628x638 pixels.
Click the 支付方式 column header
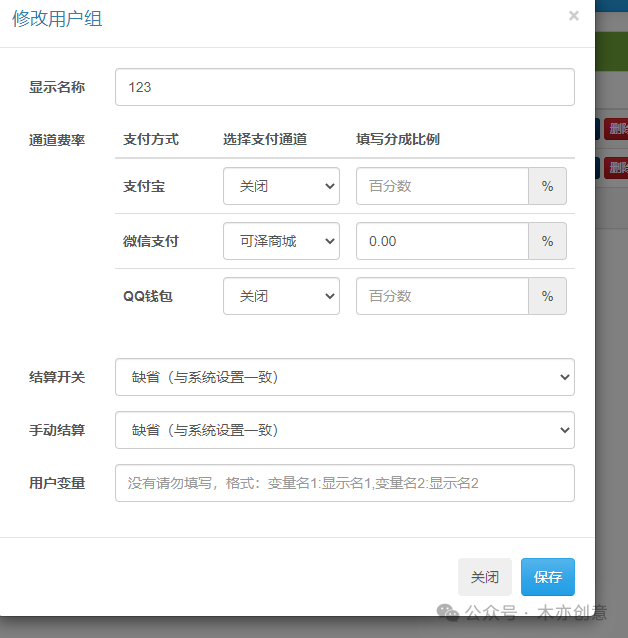[151, 139]
